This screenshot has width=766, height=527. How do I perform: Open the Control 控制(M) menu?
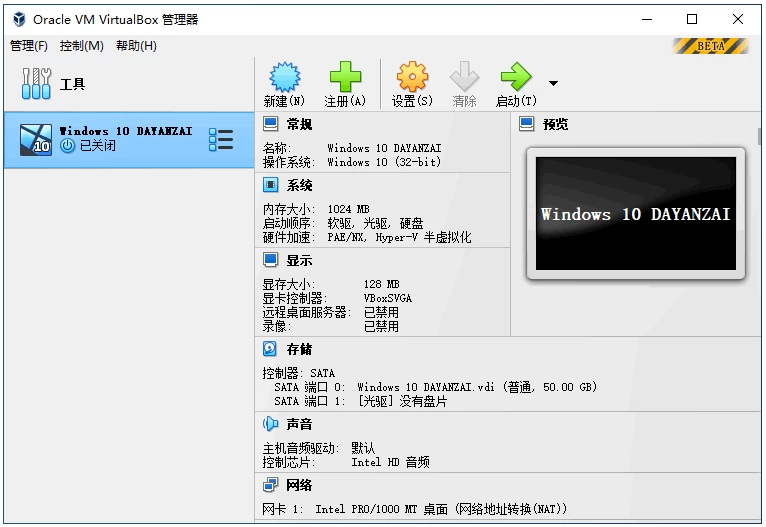pos(81,46)
